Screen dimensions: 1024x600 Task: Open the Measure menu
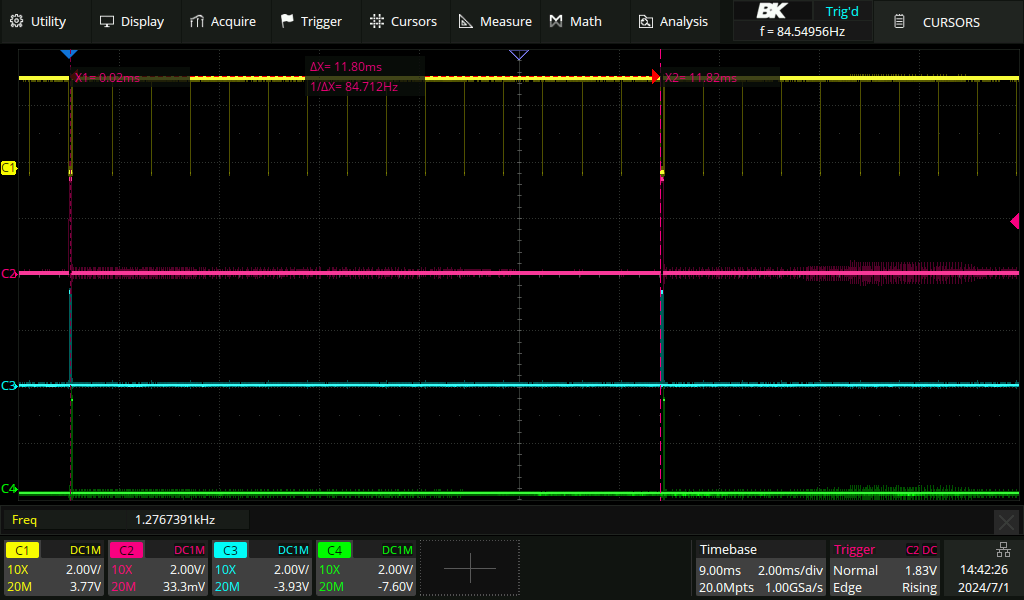tap(495, 22)
